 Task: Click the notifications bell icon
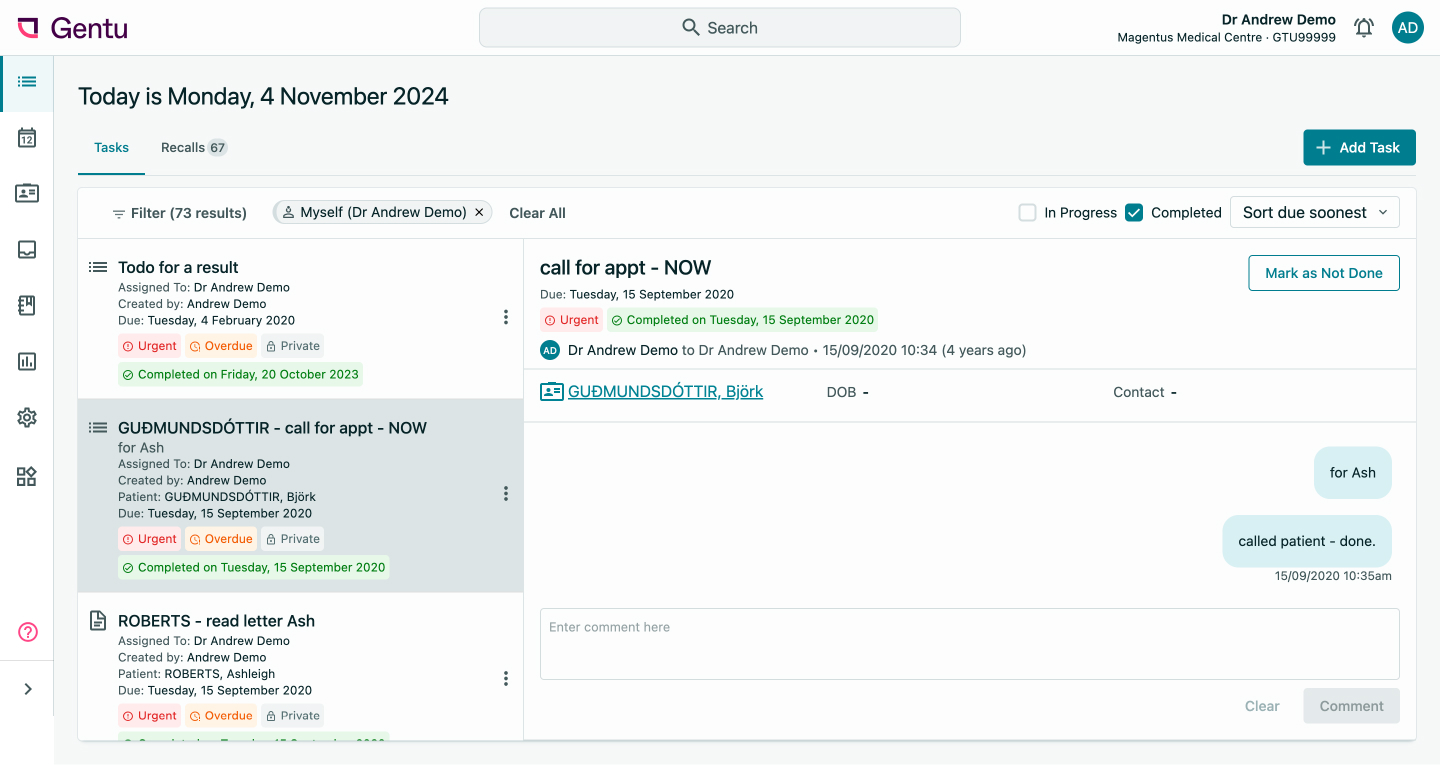coord(1363,28)
